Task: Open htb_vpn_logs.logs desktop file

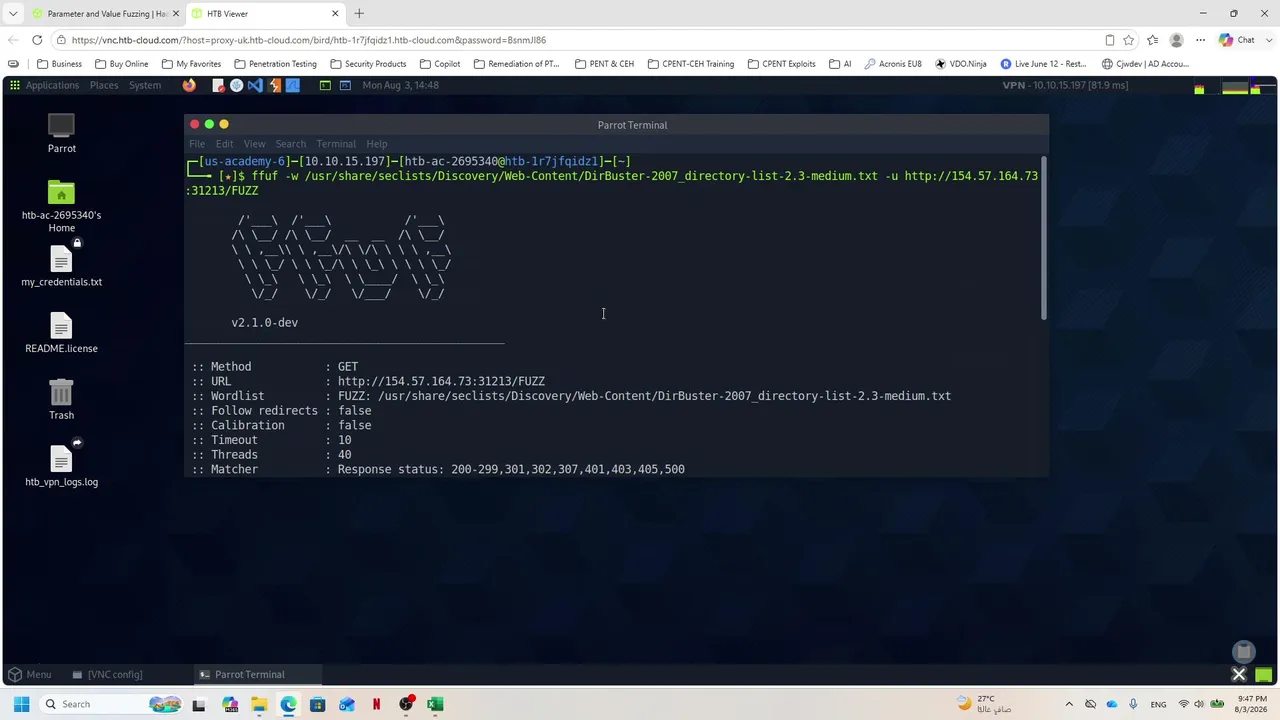Action: (61, 465)
